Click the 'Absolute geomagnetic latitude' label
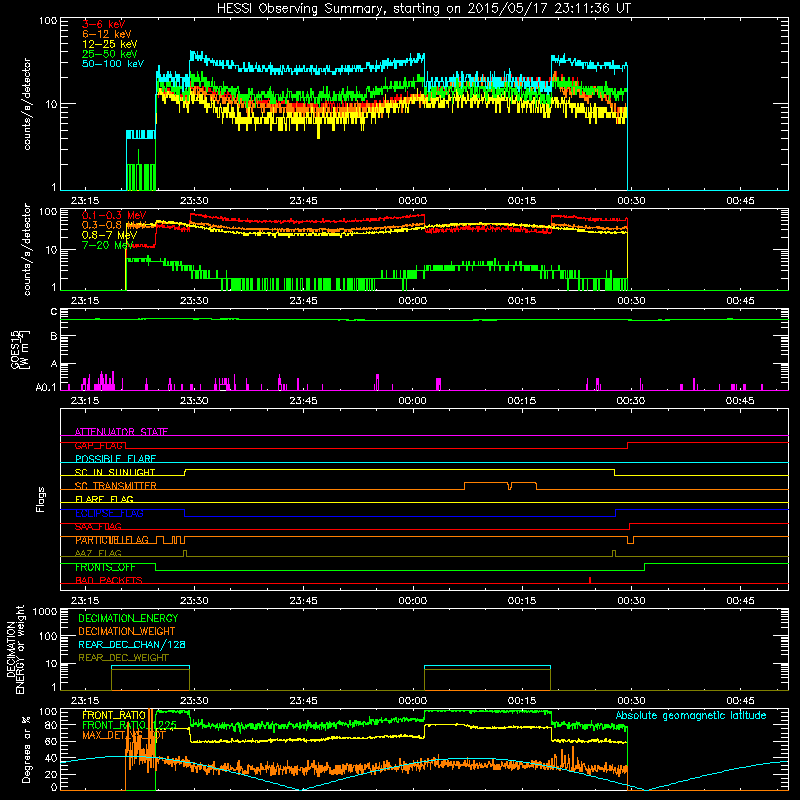800x800 pixels. (x=691, y=716)
